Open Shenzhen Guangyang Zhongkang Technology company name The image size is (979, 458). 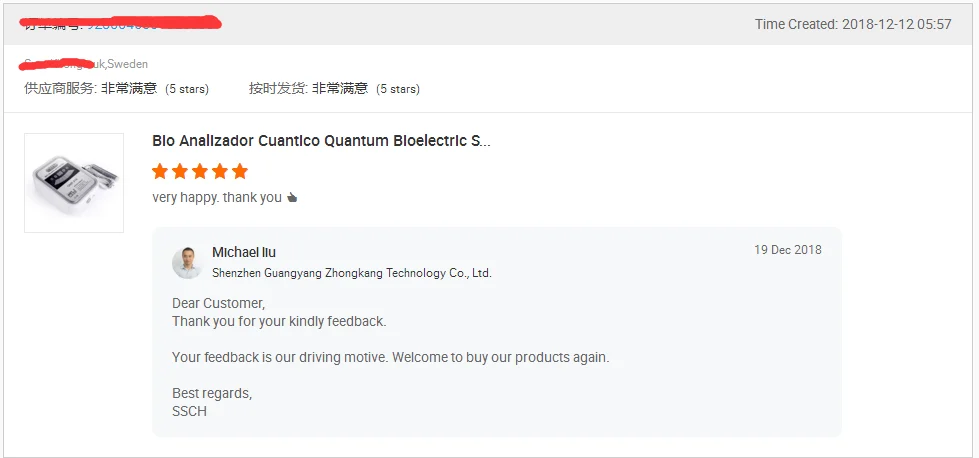[352, 273]
